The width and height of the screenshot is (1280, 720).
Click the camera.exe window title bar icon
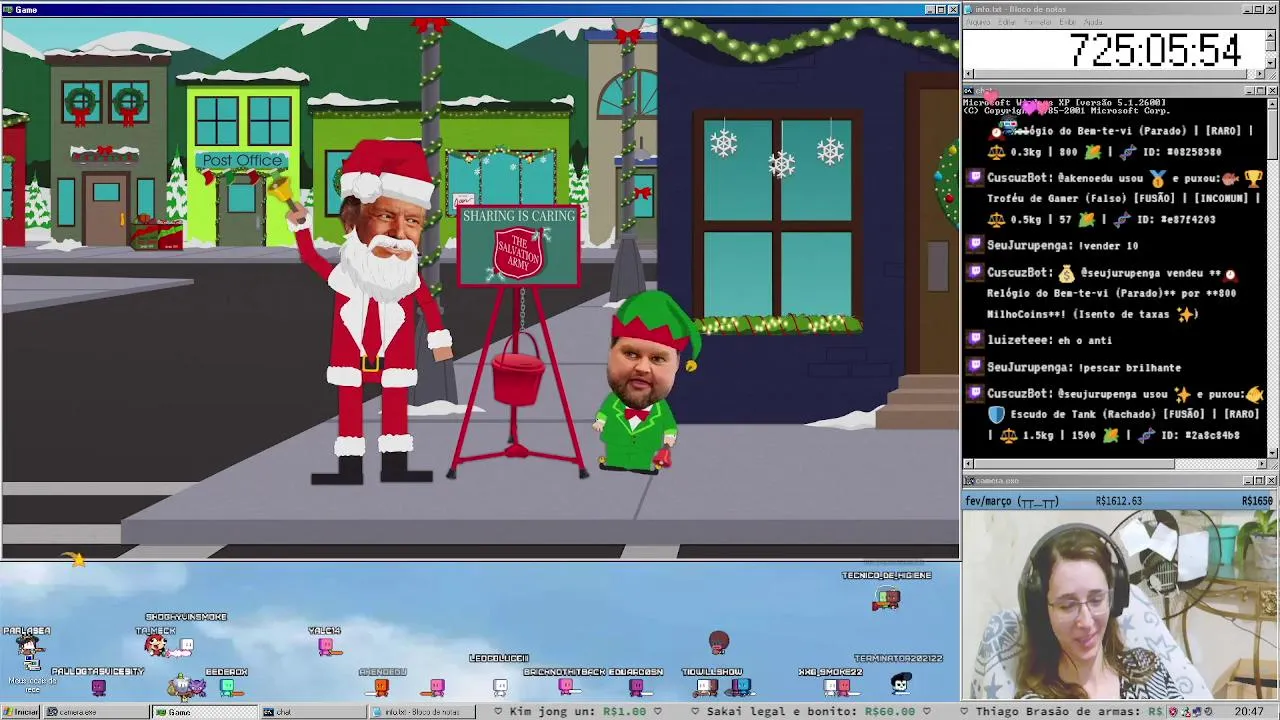click(x=969, y=481)
